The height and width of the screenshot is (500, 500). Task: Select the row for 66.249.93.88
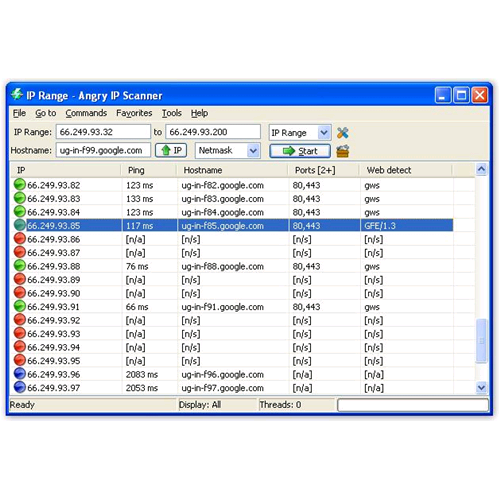(233, 266)
